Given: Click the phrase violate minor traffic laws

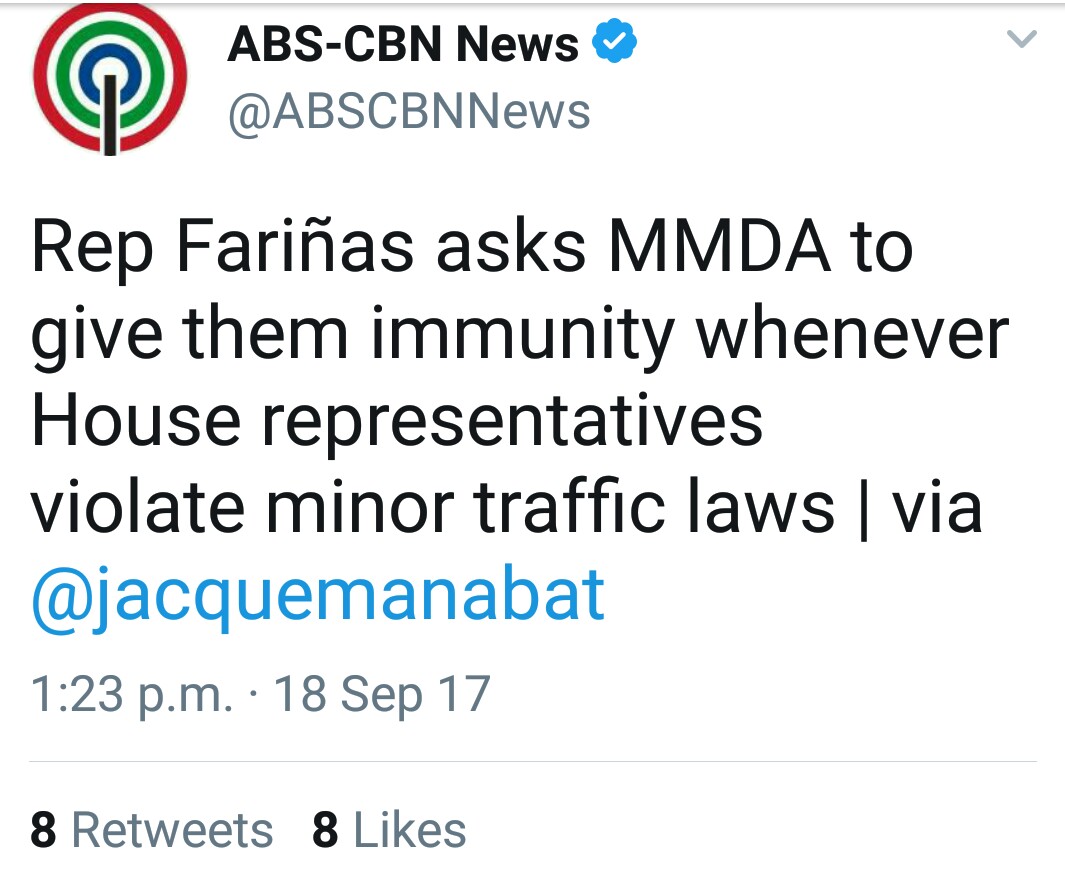Looking at the screenshot, I should (x=432, y=507).
